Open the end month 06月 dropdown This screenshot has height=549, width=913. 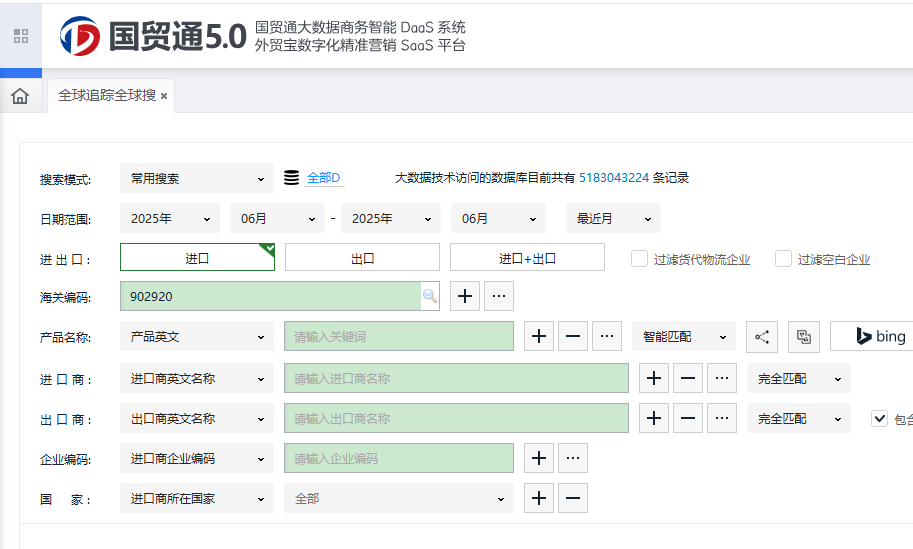(498, 218)
